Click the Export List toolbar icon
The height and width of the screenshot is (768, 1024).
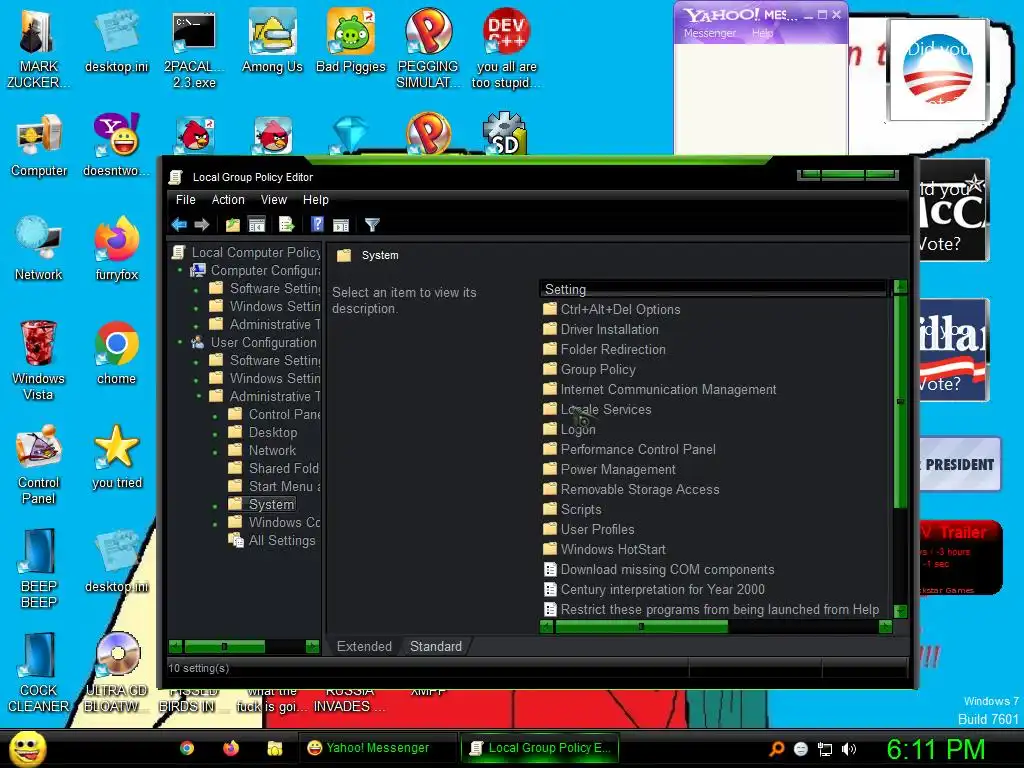[x=287, y=225]
